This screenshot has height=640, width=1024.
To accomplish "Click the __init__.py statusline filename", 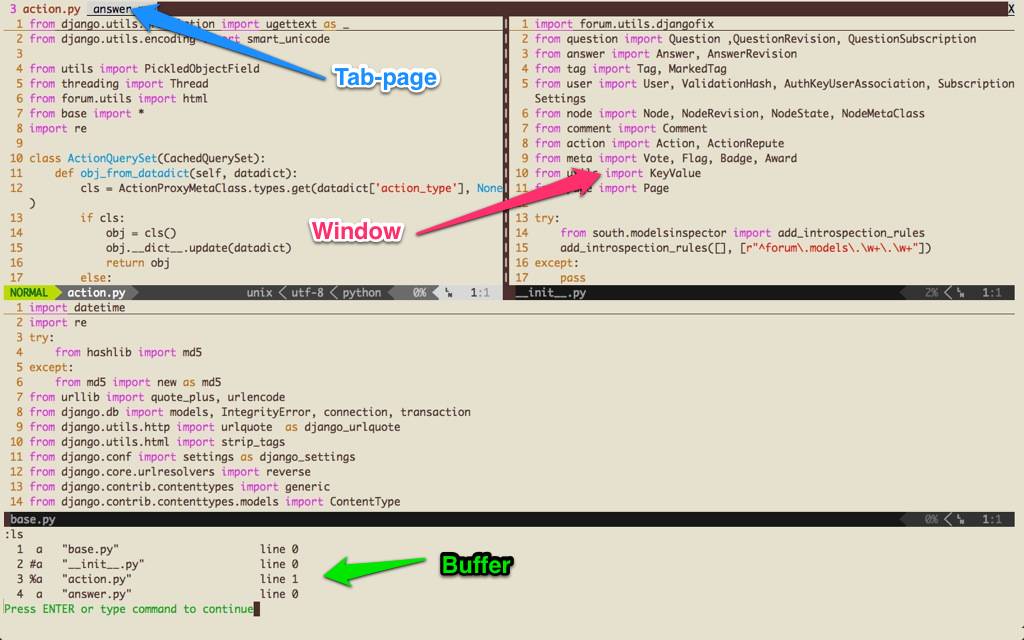I will coord(551,293).
